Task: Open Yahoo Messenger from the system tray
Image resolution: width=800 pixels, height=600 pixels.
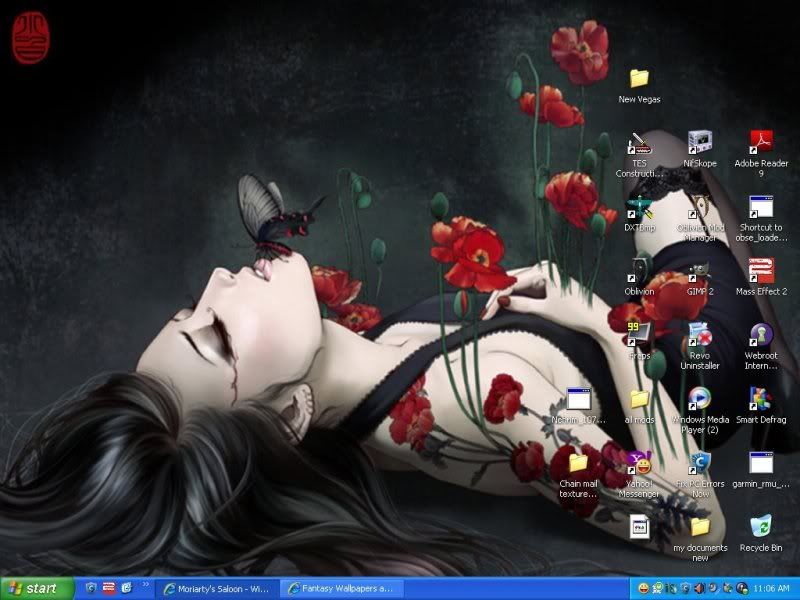Action: pyautogui.click(x=645, y=588)
